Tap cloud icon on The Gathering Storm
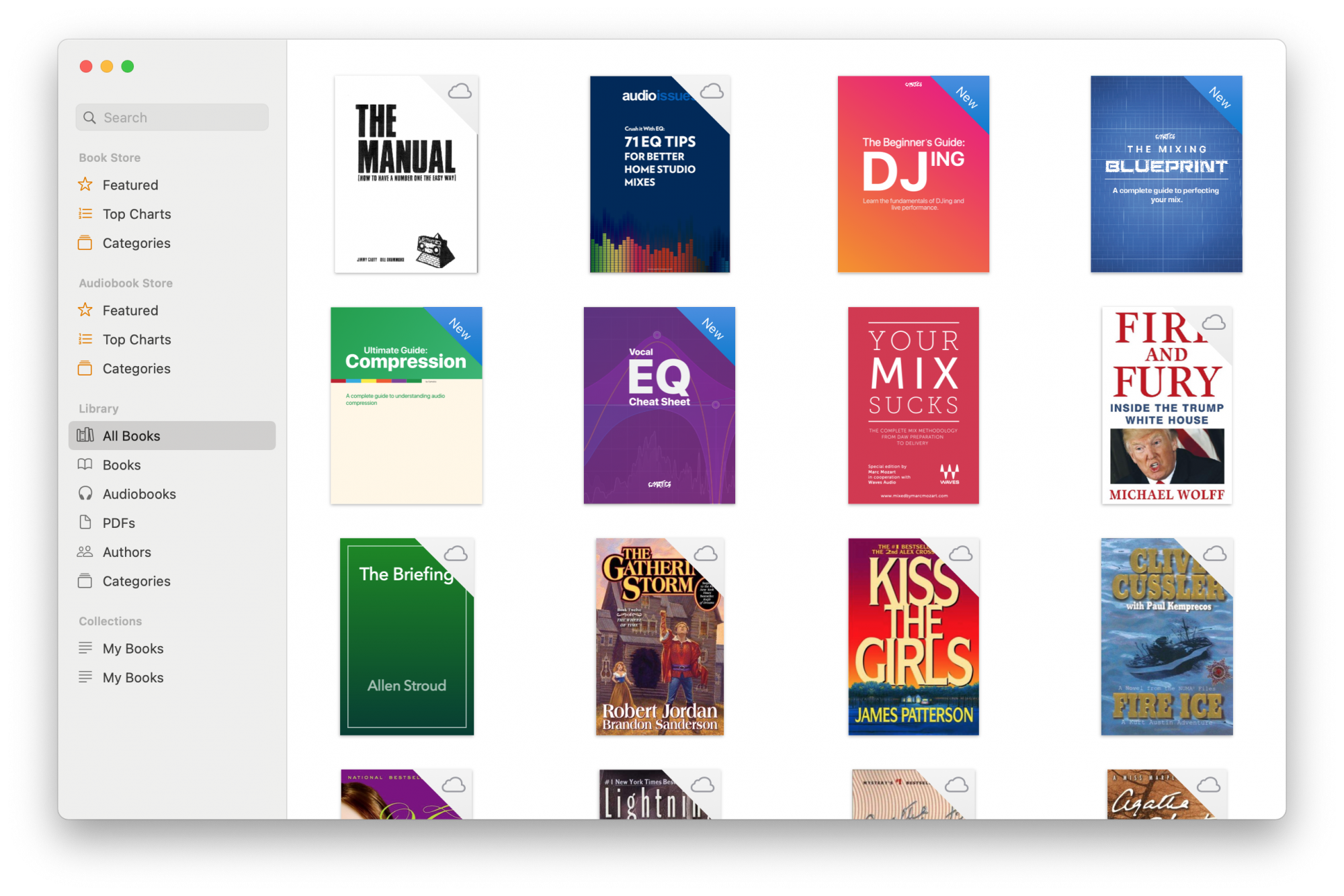 (x=706, y=553)
